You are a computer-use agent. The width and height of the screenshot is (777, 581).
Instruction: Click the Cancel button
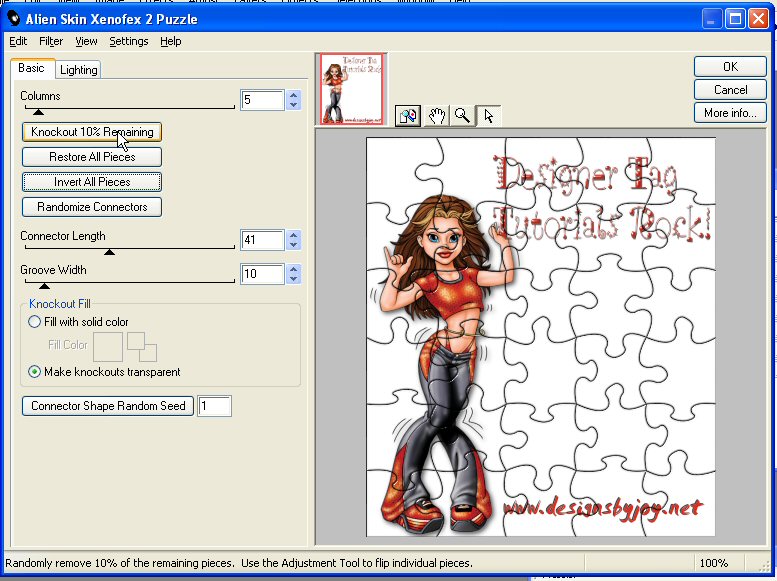click(730, 90)
